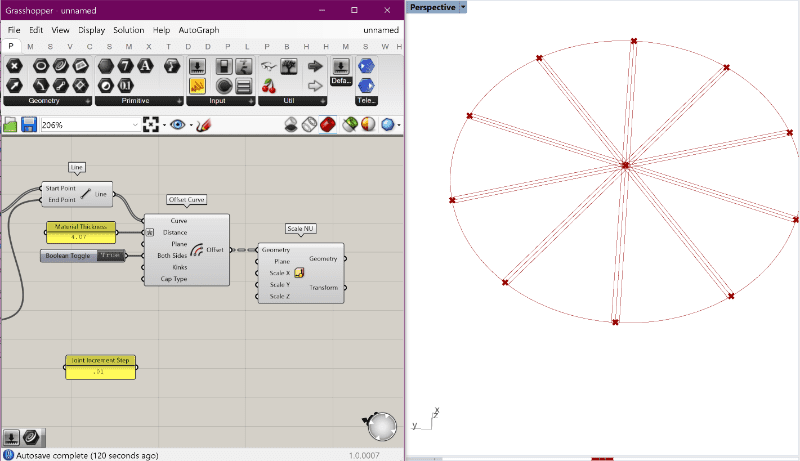Click the 'unnamed' document name at menu right
Image resolution: width=800 pixels, height=461 pixels.
[381, 30]
